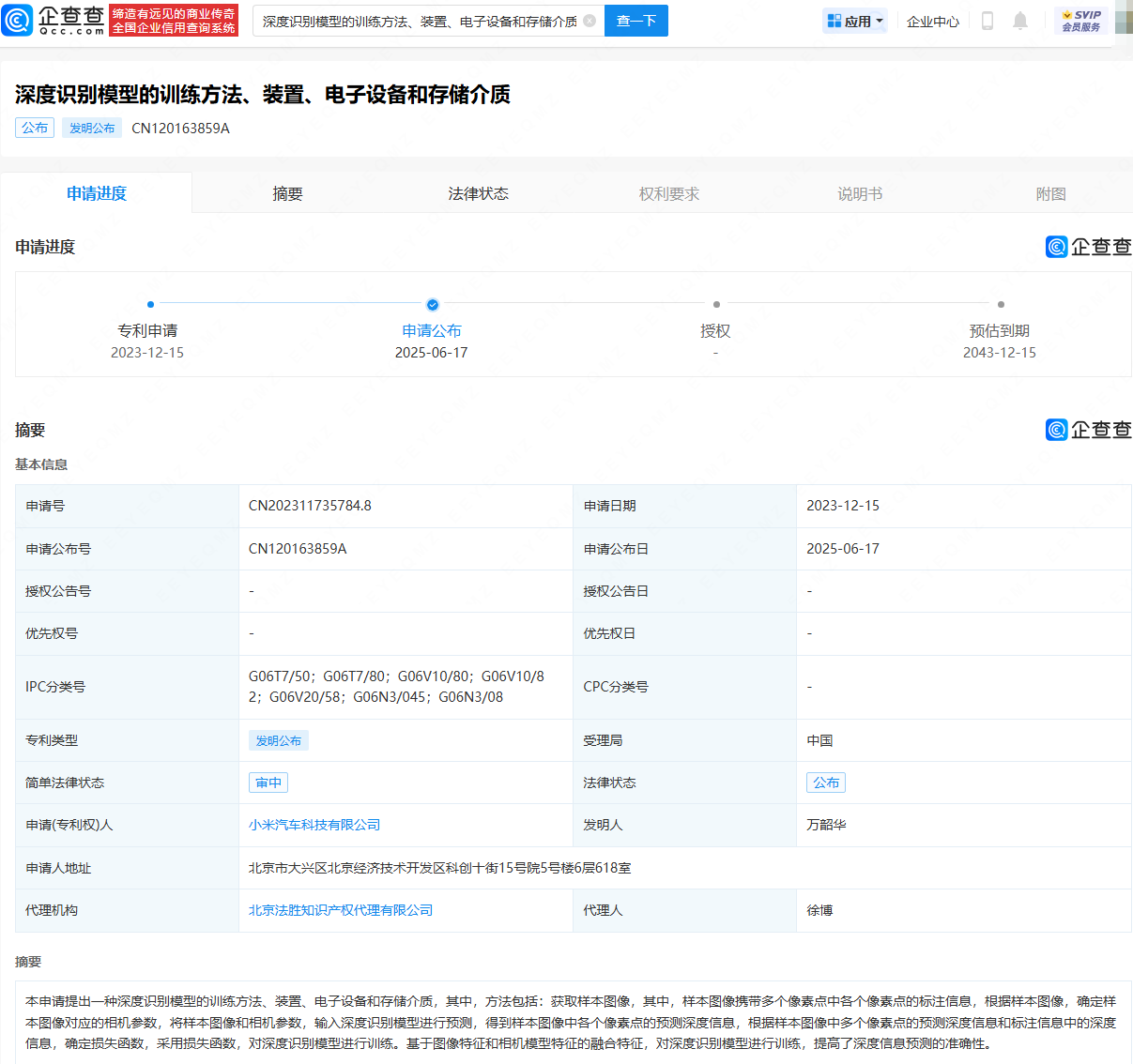Clear the search box with the X icon

[x=589, y=21]
